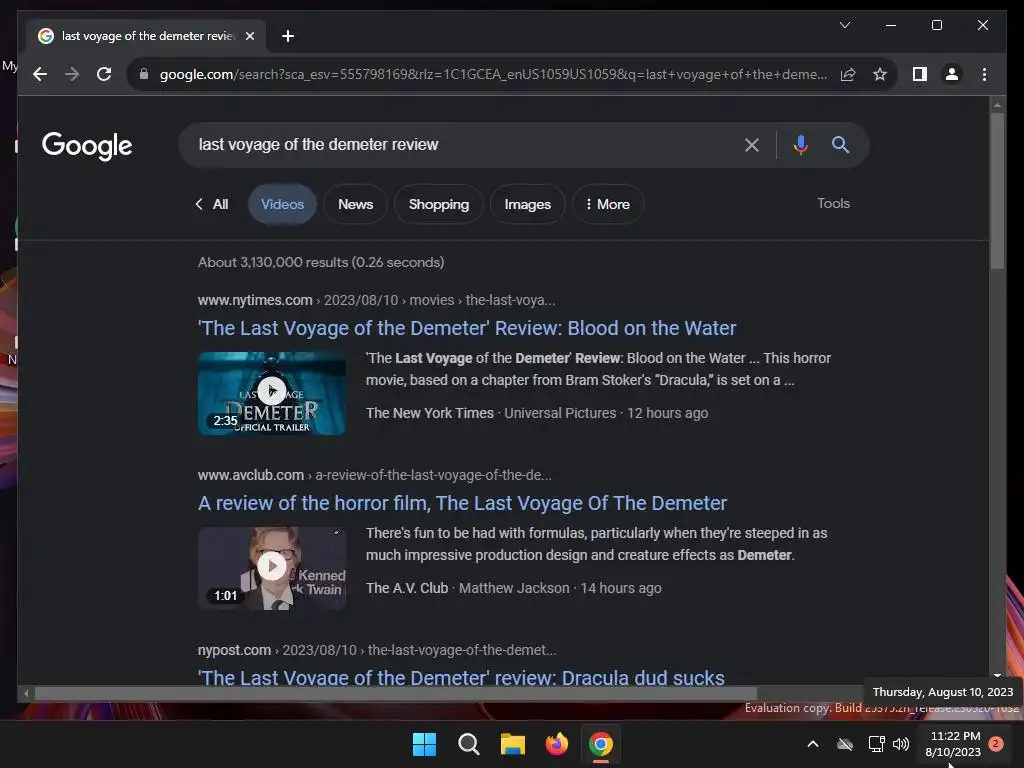Show hidden system tray icons
The width and height of the screenshot is (1024, 768).
[x=813, y=744]
